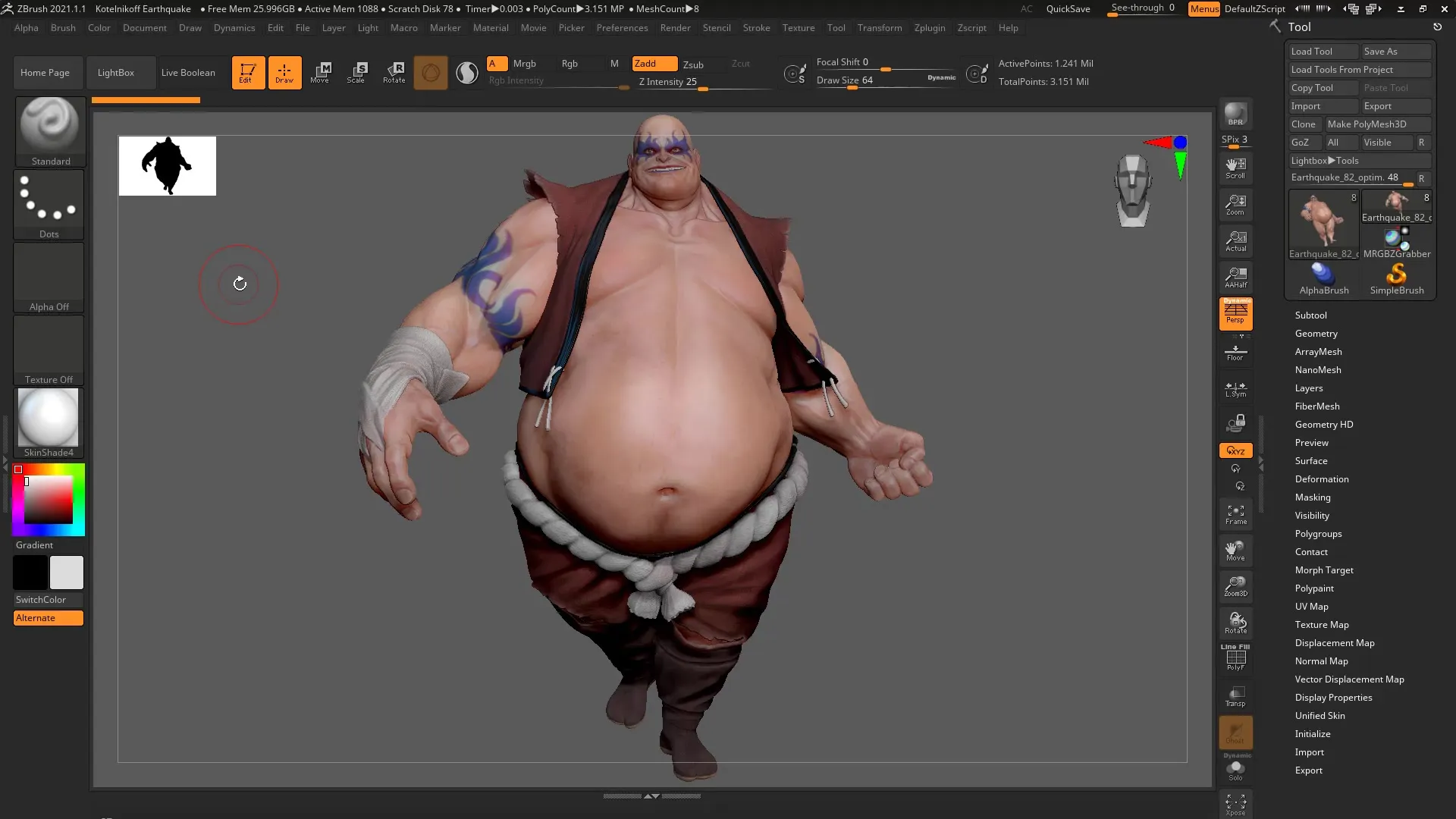The height and width of the screenshot is (819, 1456).
Task: Click the Scroll canvas icon
Action: 1235,168
